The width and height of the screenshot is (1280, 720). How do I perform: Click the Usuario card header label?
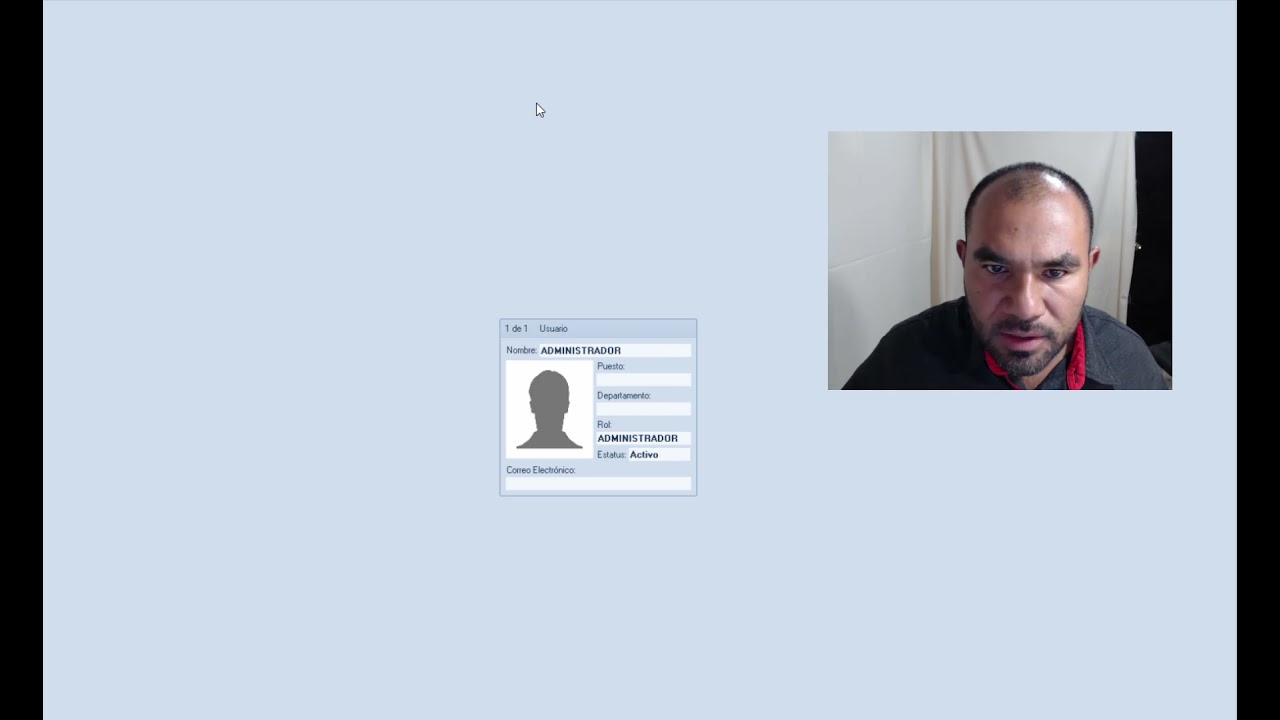tap(553, 329)
